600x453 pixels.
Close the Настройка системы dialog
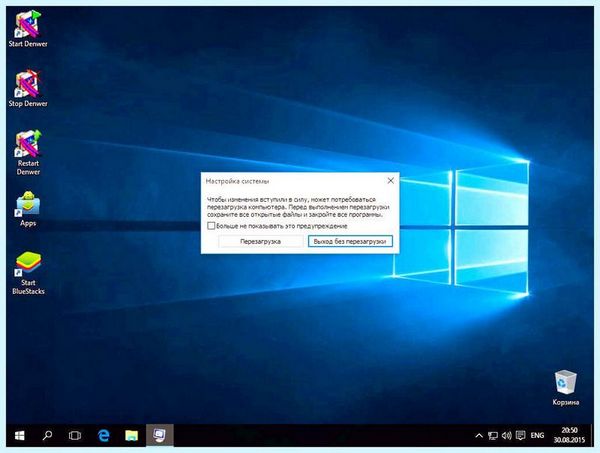(x=390, y=181)
